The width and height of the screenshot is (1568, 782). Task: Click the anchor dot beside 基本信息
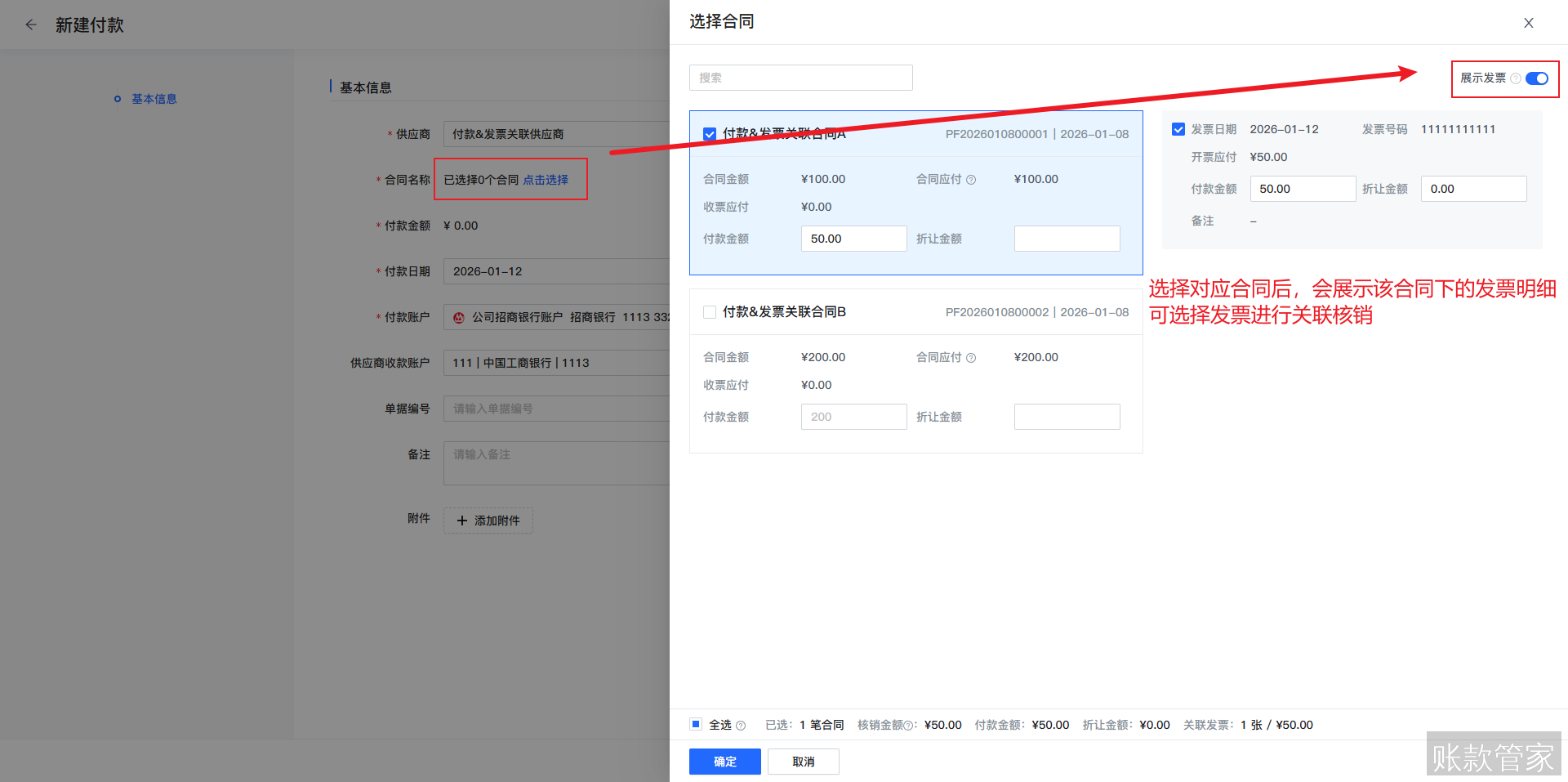point(117,98)
